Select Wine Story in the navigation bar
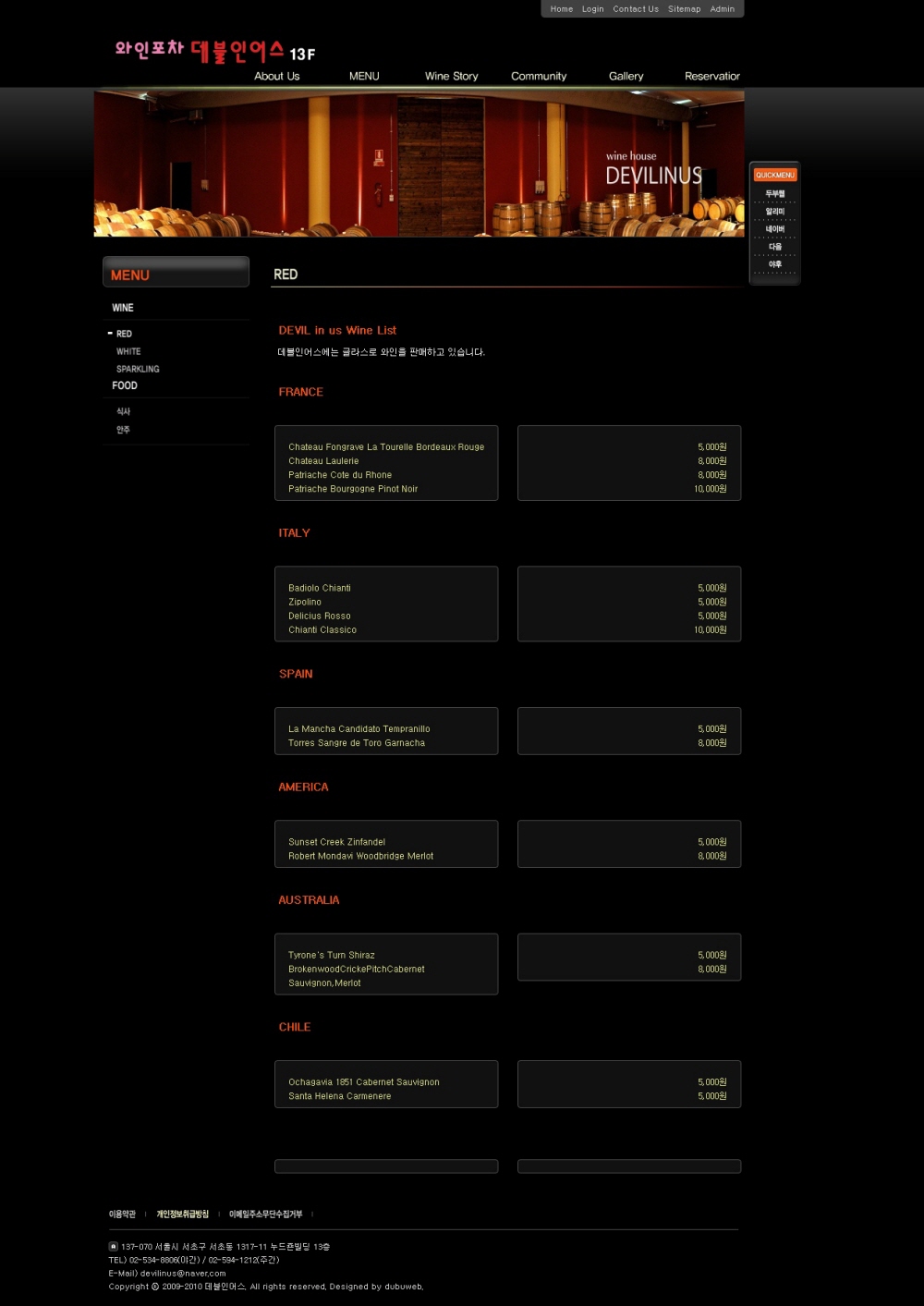The image size is (924, 1306). click(451, 77)
